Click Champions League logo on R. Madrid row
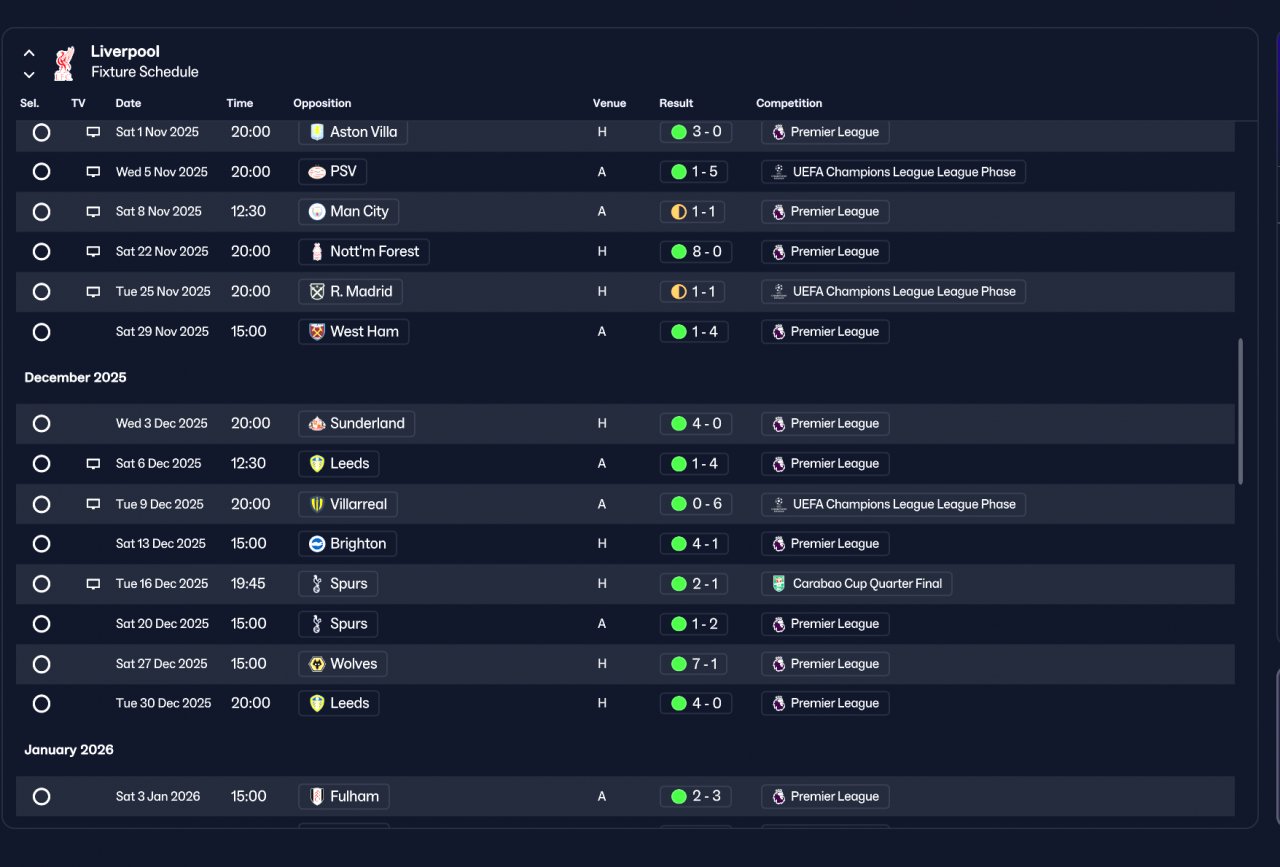Image resolution: width=1280 pixels, height=867 pixels. pyautogui.click(x=778, y=292)
